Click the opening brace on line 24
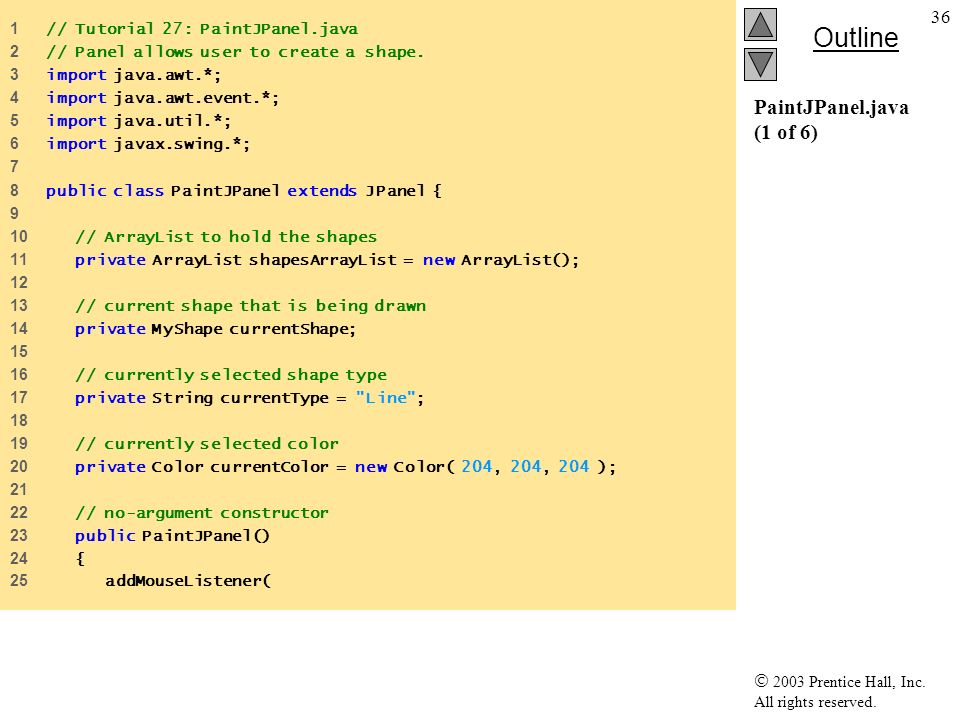This screenshot has height=720, width=960. 80,558
